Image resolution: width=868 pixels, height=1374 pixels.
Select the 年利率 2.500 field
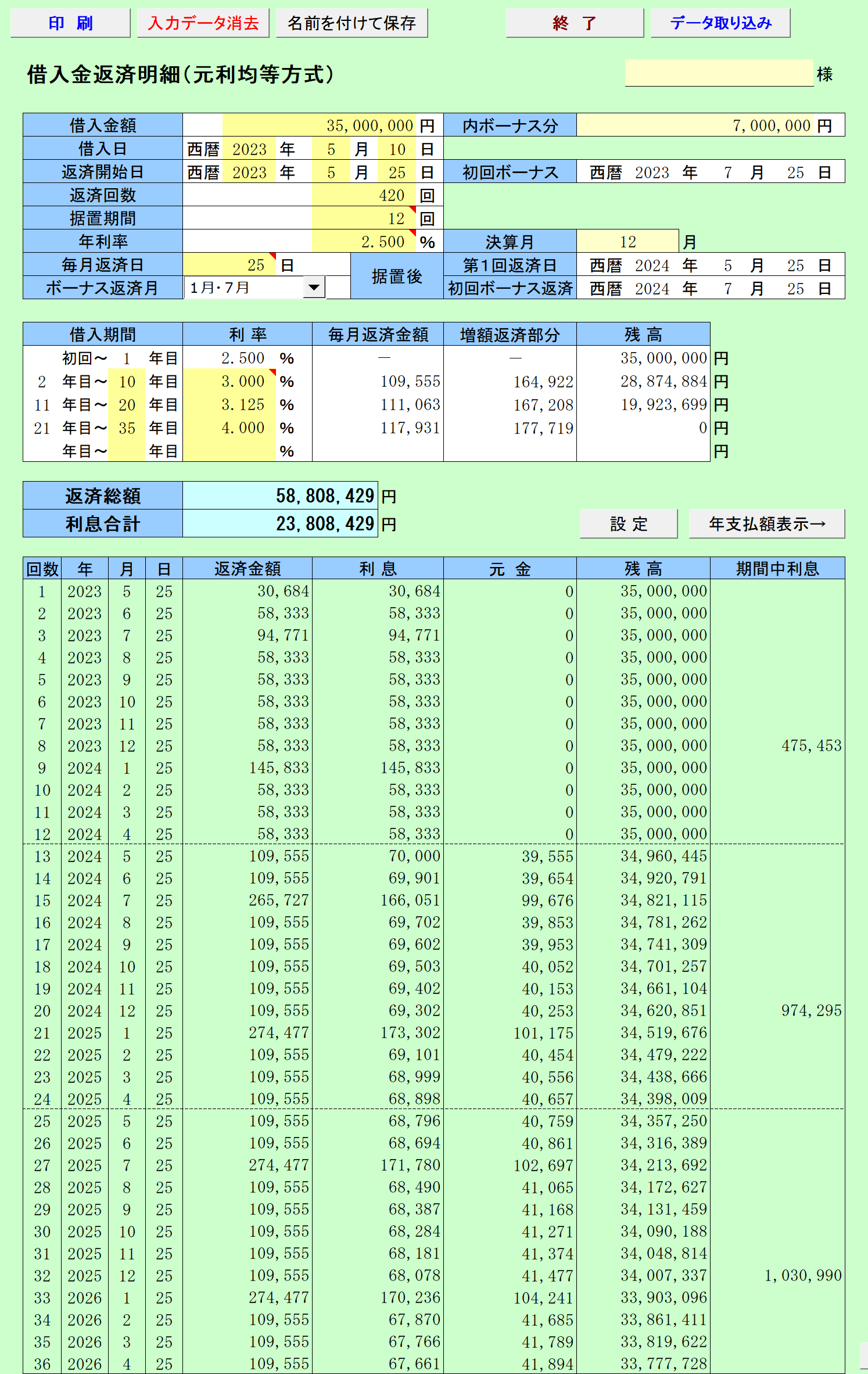click(364, 242)
